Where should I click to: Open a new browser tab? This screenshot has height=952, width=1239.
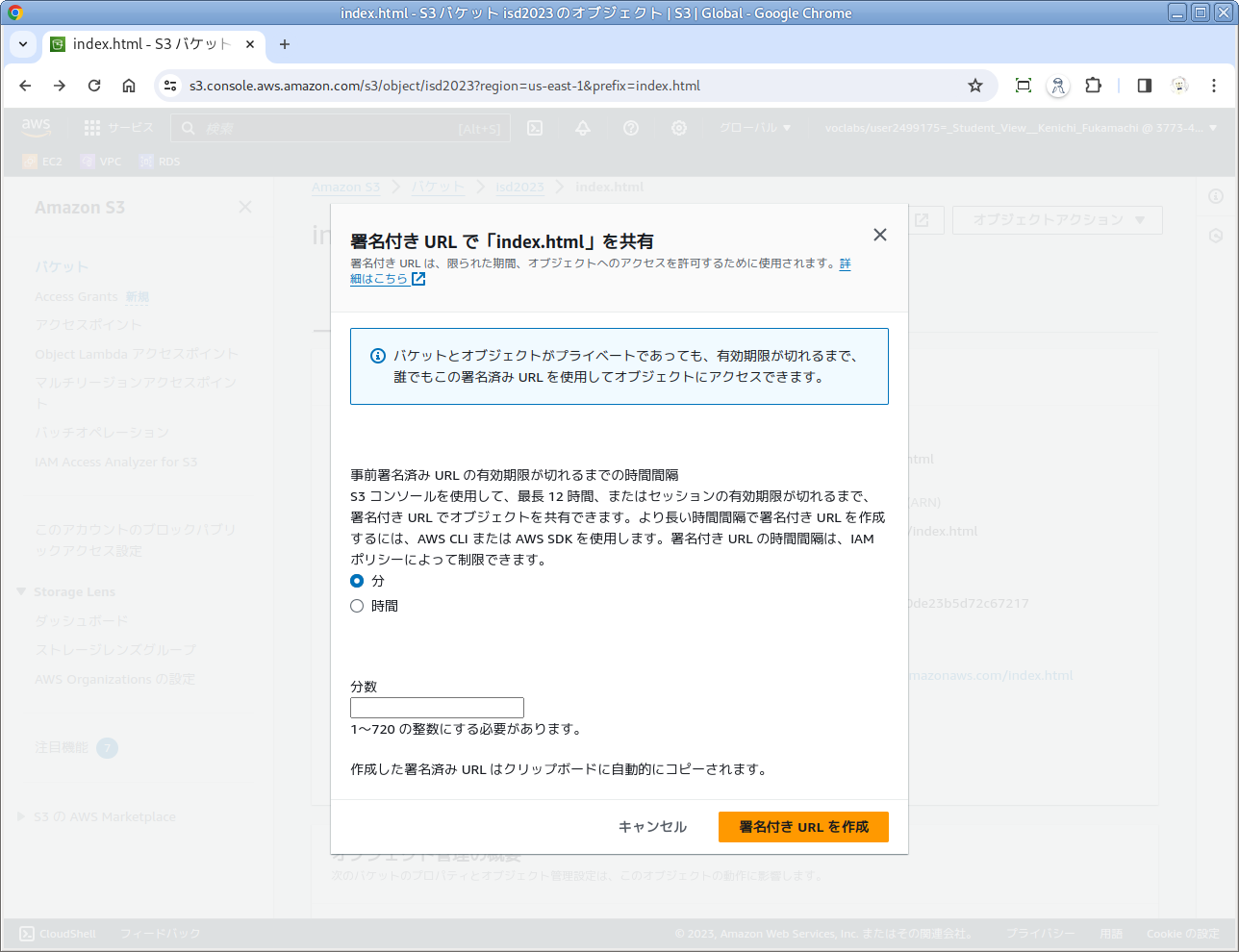pos(284,44)
